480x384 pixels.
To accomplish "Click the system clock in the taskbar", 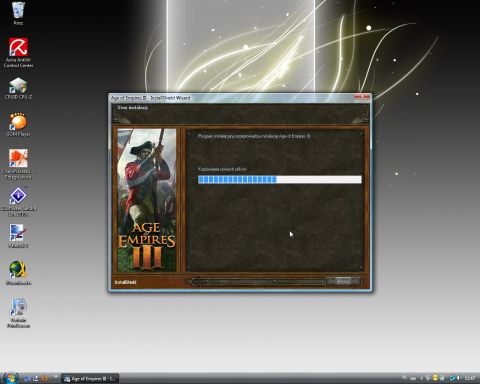I will [x=470, y=378].
